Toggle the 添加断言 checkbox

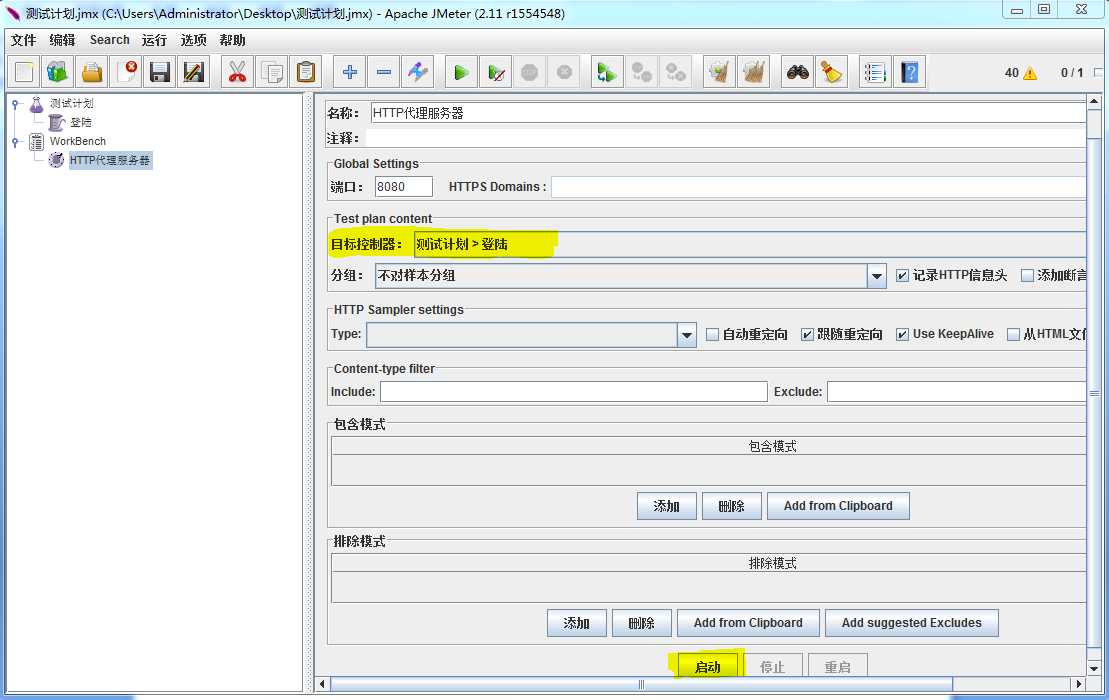coord(1027,276)
